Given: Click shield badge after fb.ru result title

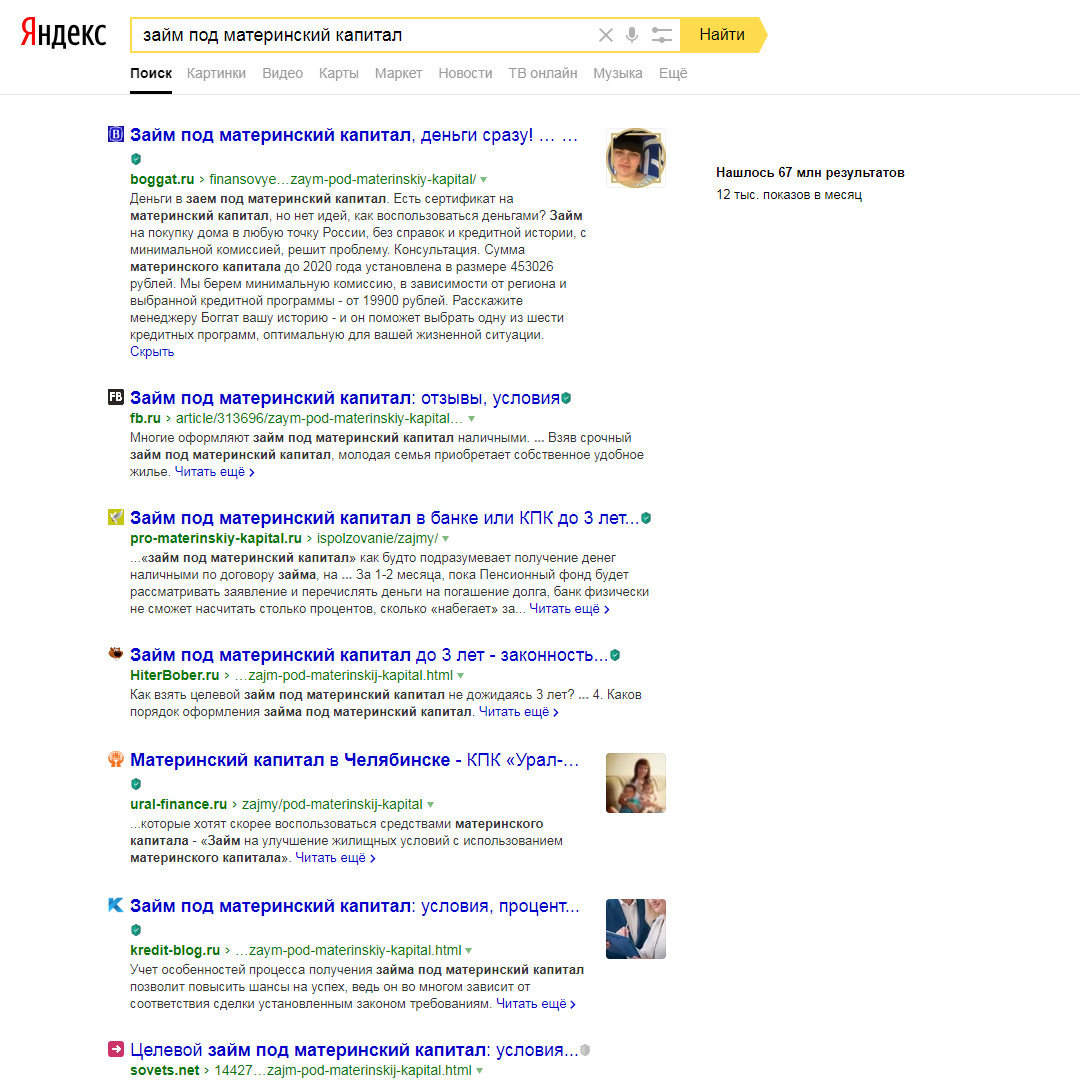Looking at the screenshot, I should (565, 398).
